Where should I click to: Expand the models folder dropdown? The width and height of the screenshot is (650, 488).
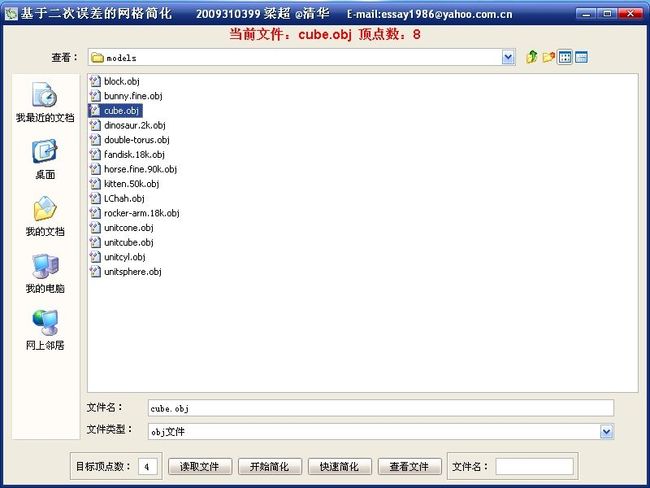[x=508, y=57]
